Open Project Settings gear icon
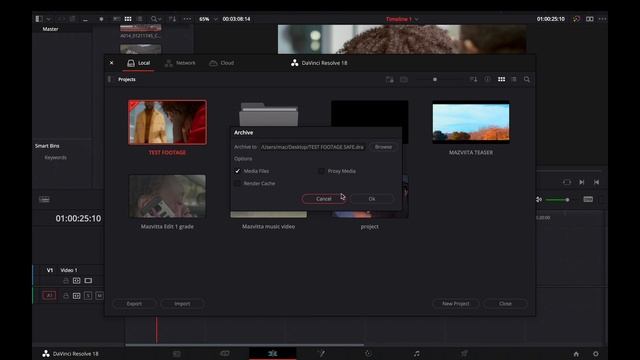The width and height of the screenshot is (640, 360). coord(596,354)
